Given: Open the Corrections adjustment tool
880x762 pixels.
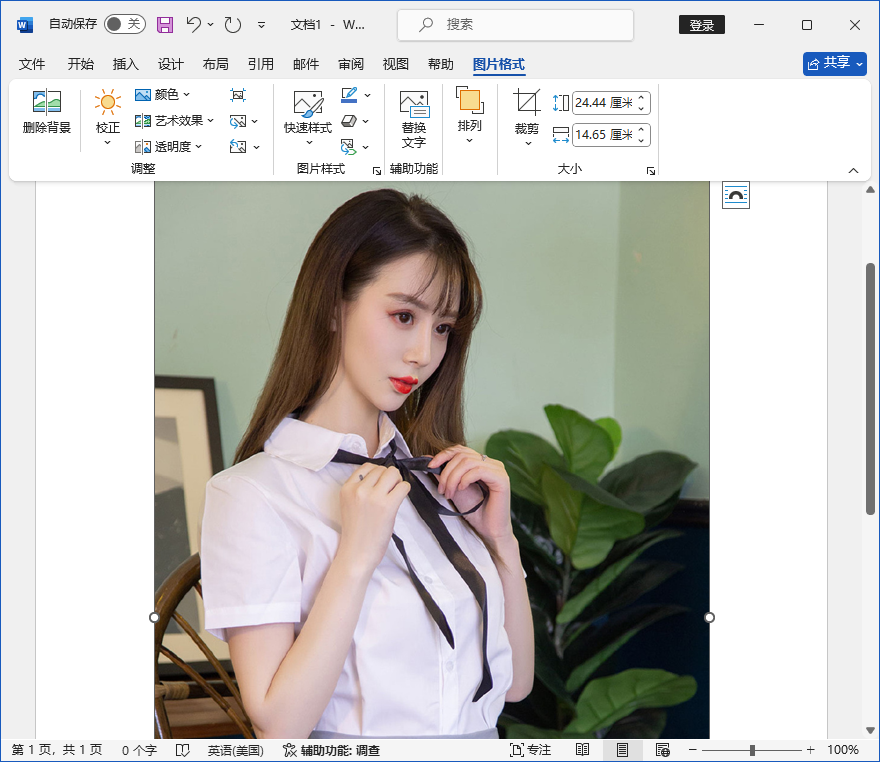Looking at the screenshot, I should [107, 112].
